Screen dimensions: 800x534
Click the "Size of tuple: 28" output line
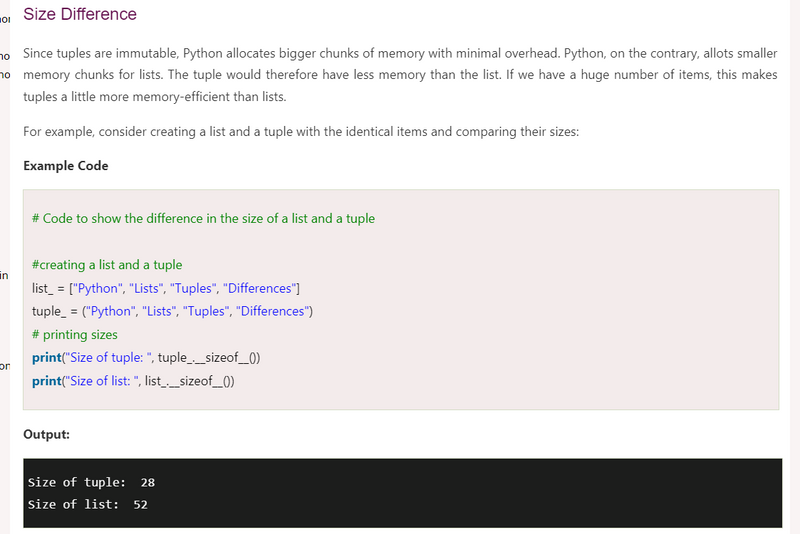point(91,482)
